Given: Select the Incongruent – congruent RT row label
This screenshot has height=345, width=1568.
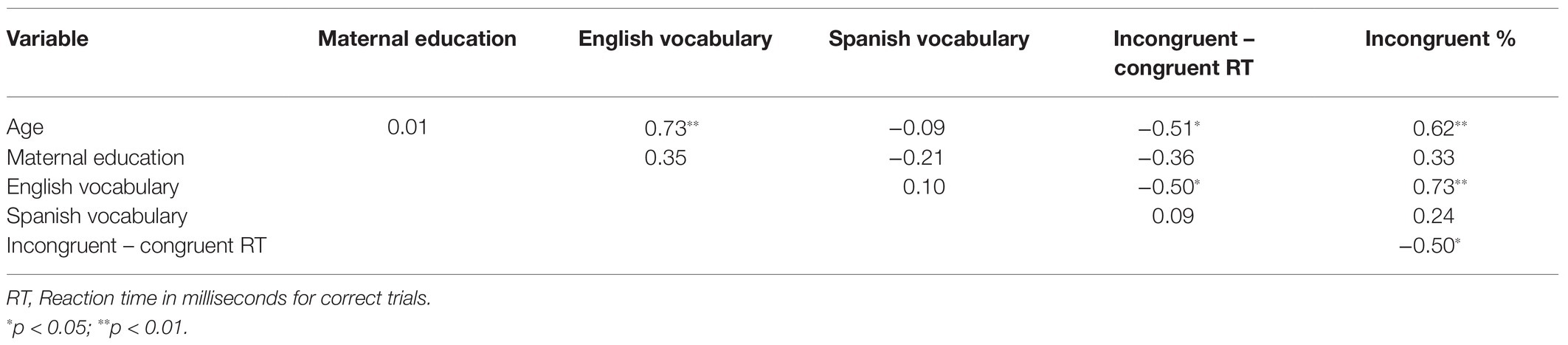Looking at the screenshot, I should (x=137, y=246).
